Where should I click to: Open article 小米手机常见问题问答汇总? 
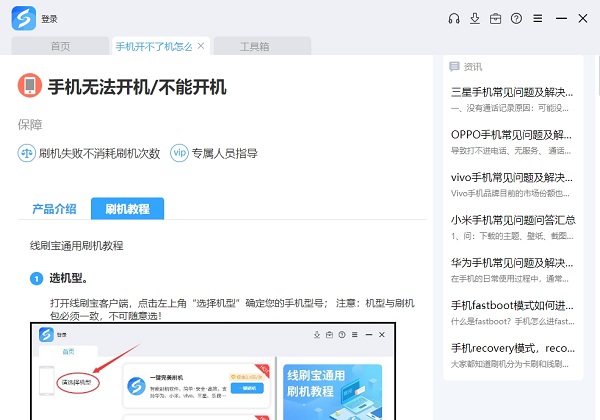point(513,220)
